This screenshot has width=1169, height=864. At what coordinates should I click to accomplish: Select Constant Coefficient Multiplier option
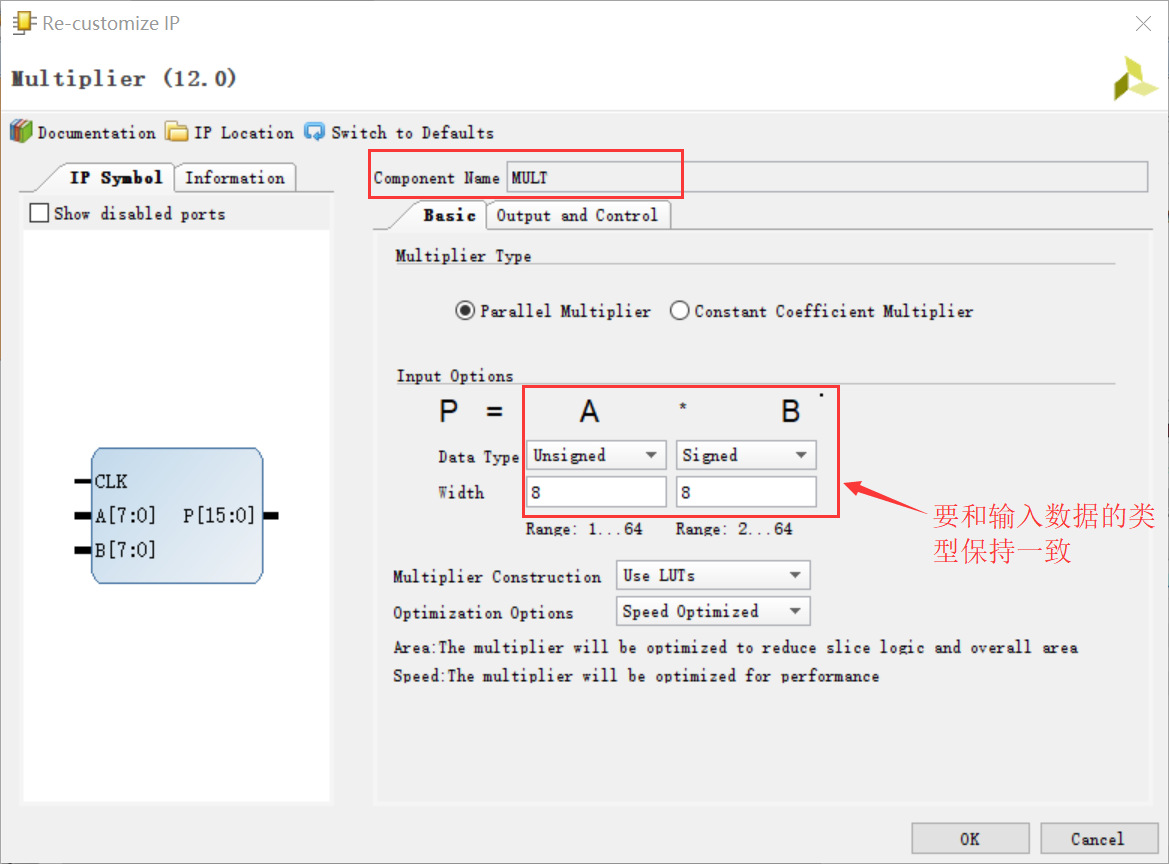click(x=680, y=311)
